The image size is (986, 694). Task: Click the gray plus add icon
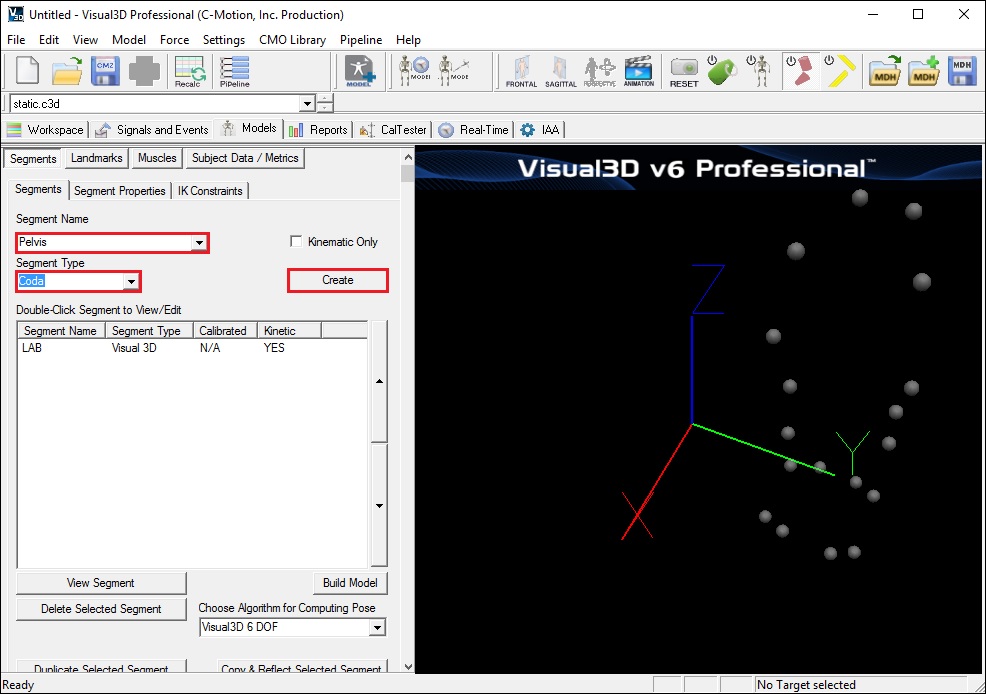coord(144,70)
